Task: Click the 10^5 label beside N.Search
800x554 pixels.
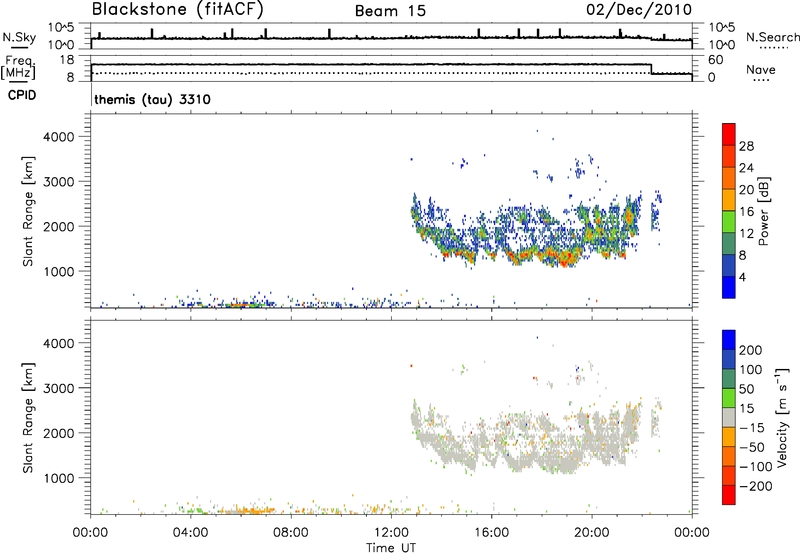Action: (722, 27)
